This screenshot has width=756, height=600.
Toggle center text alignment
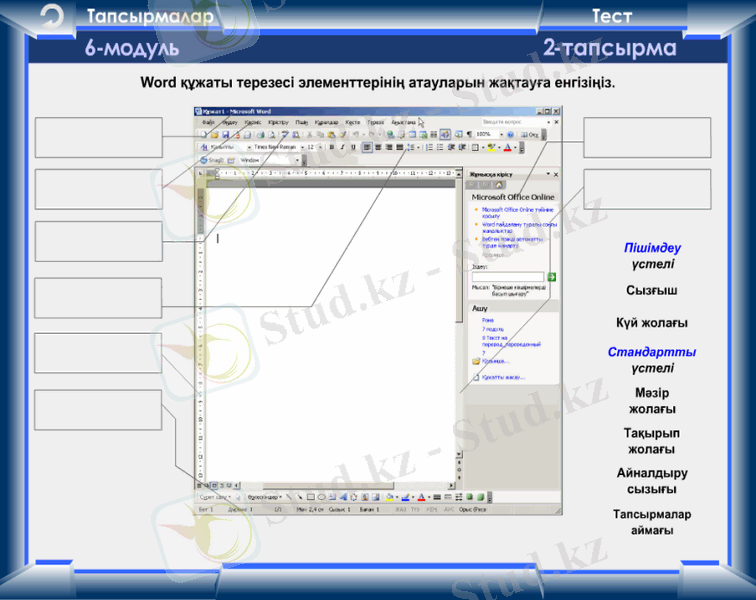[379, 147]
